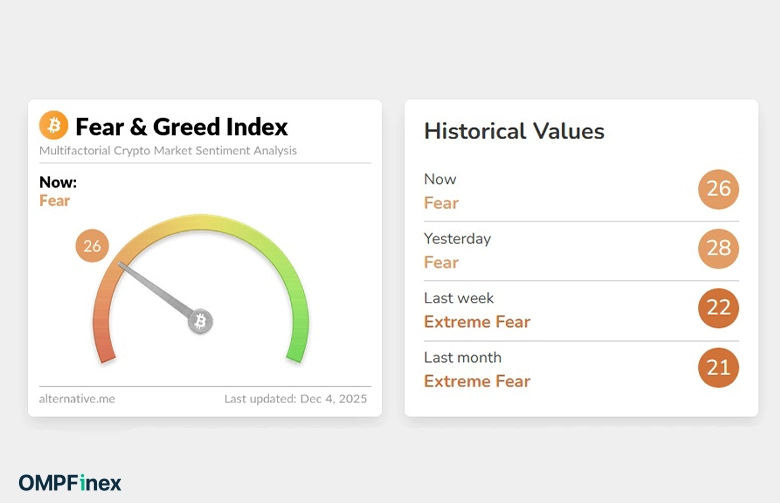
Task: Click the 21 badge for Last month
Action: 718,368
